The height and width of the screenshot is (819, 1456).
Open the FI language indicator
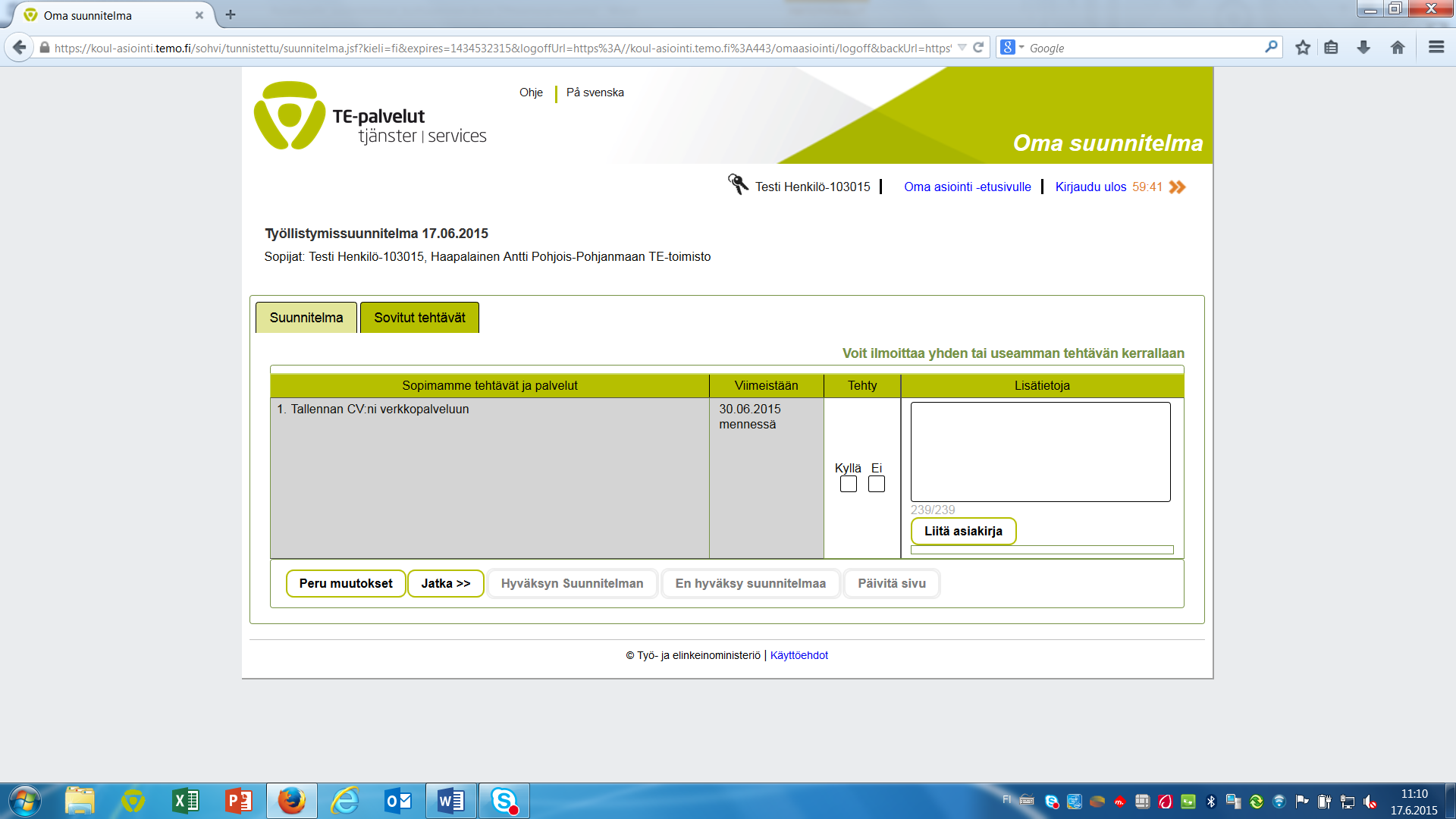click(1006, 800)
